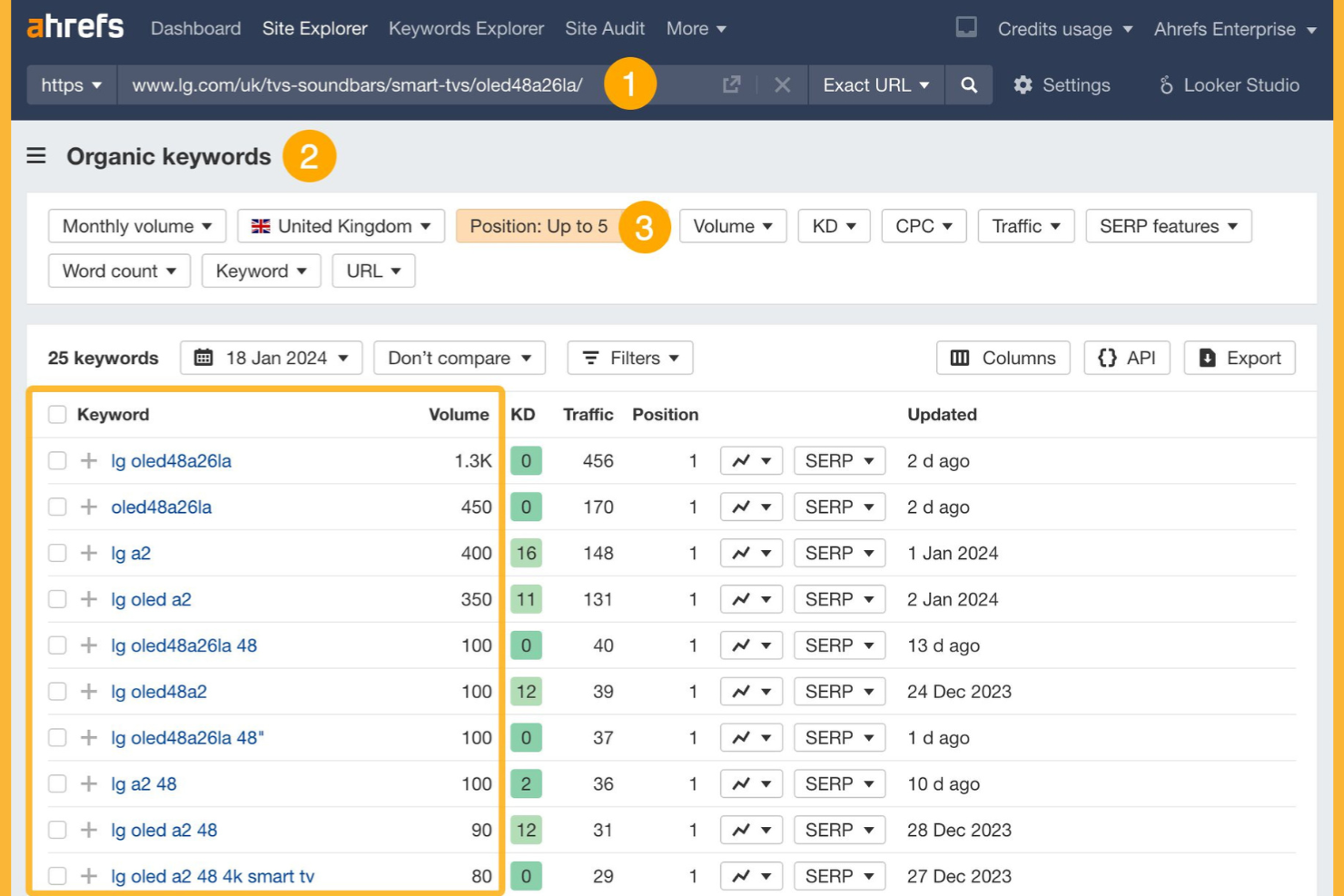Open the hamburger menu beside Organic keywords
Viewport: 1344px width, 896px height.
point(35,155)
